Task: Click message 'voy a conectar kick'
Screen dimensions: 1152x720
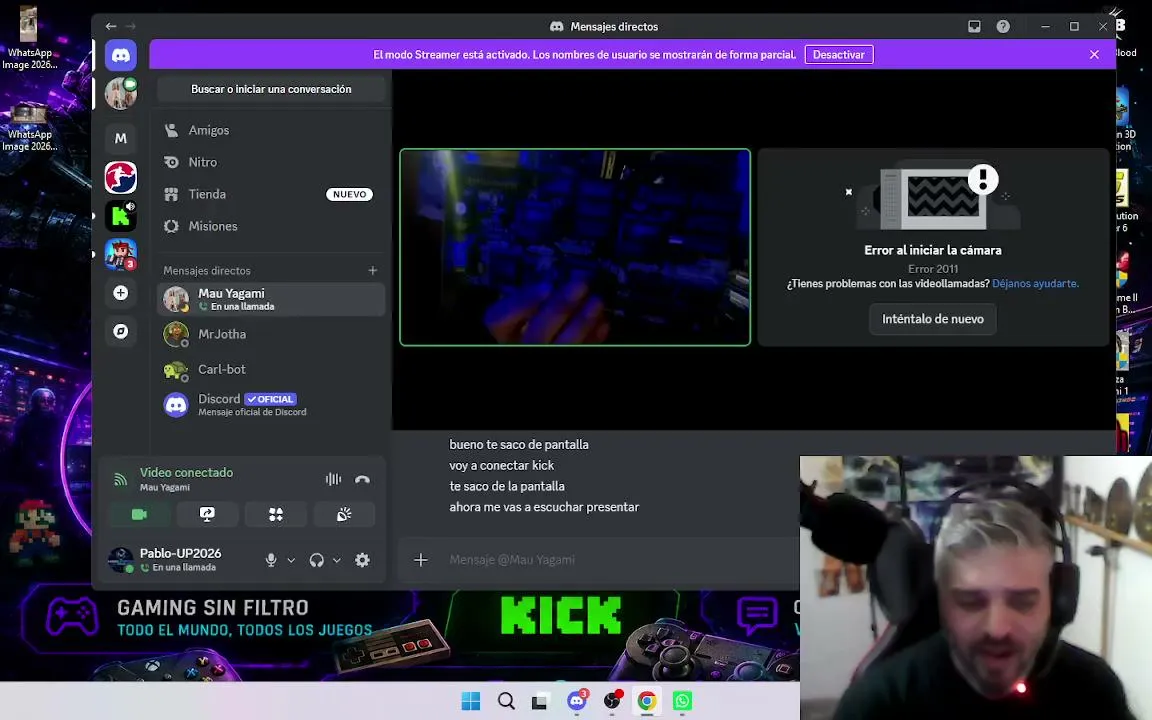Action: coord(502,465)
